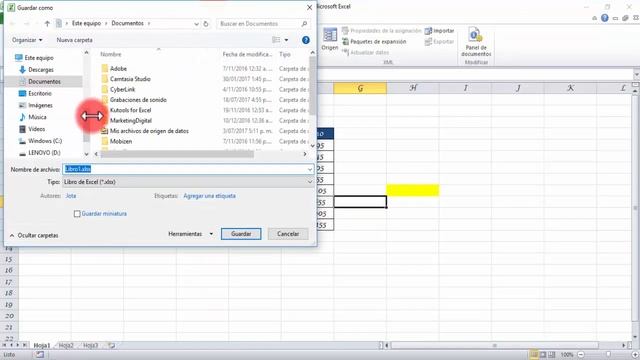Select column G header in Excel

pyautogui.click(x=360, y=88)
